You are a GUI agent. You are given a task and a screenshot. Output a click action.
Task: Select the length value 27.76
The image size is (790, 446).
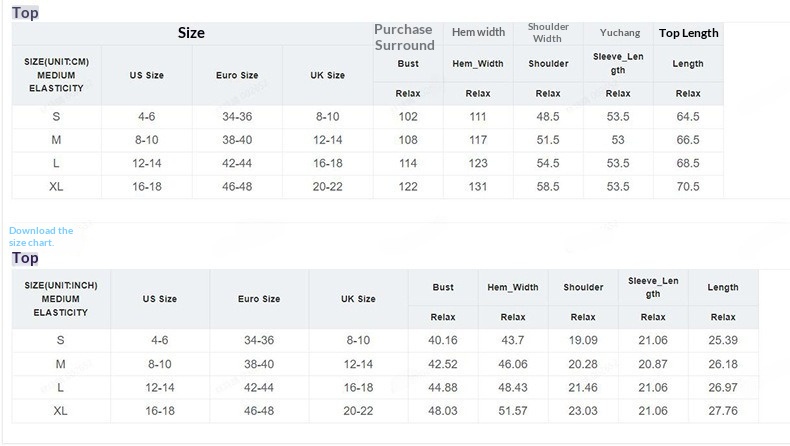tap(723, 411)
